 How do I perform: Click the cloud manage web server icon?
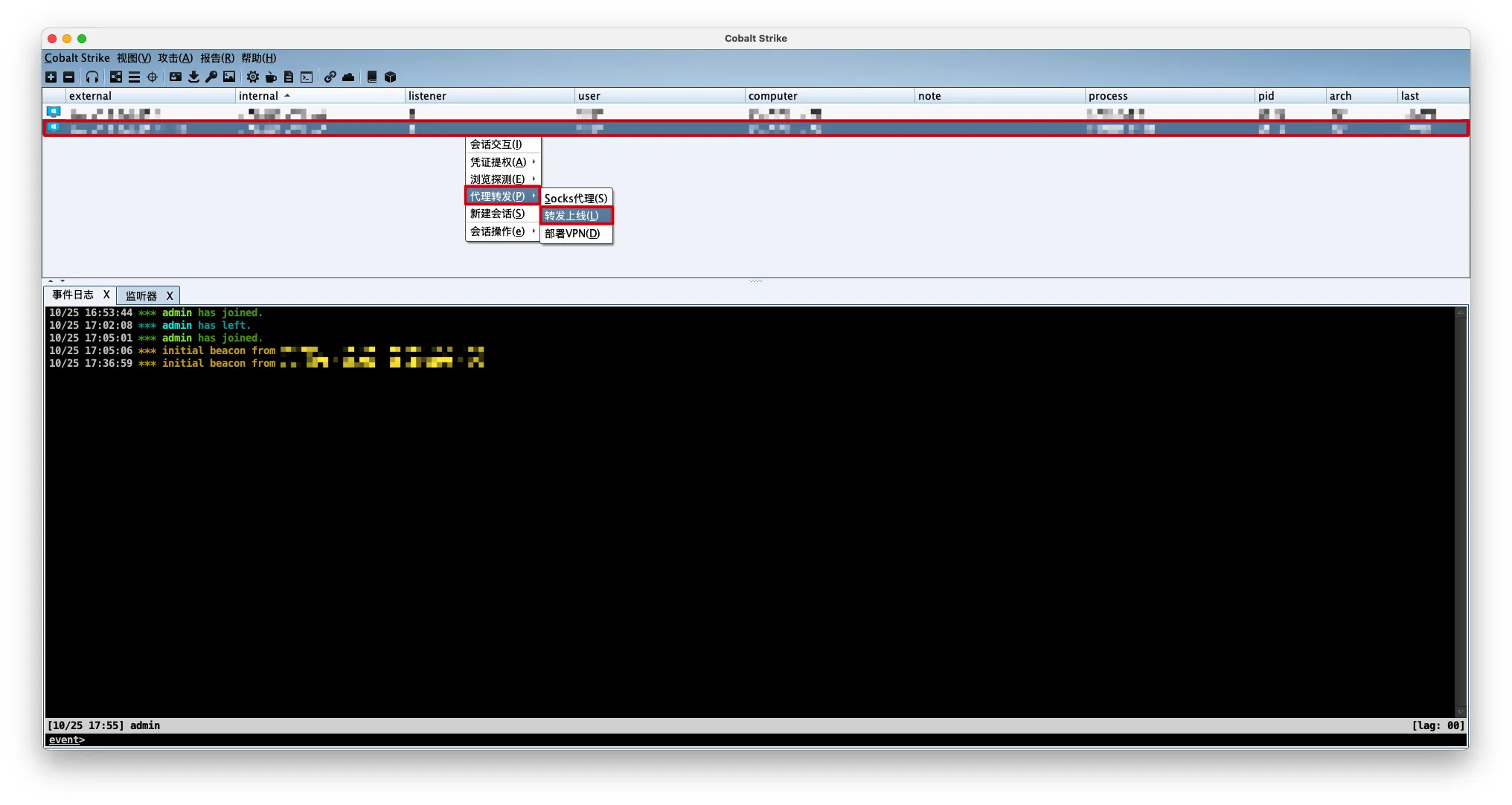point(348,77)
